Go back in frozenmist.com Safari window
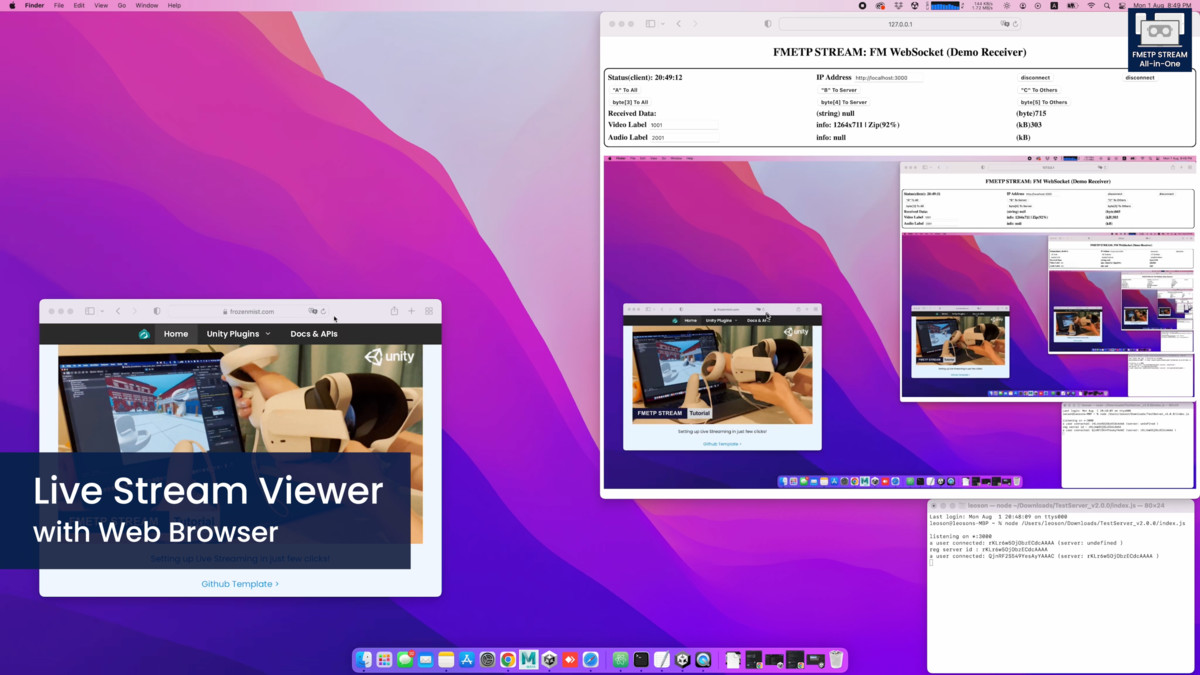The width and height of the screenshot is (1200, 675). 118,311
